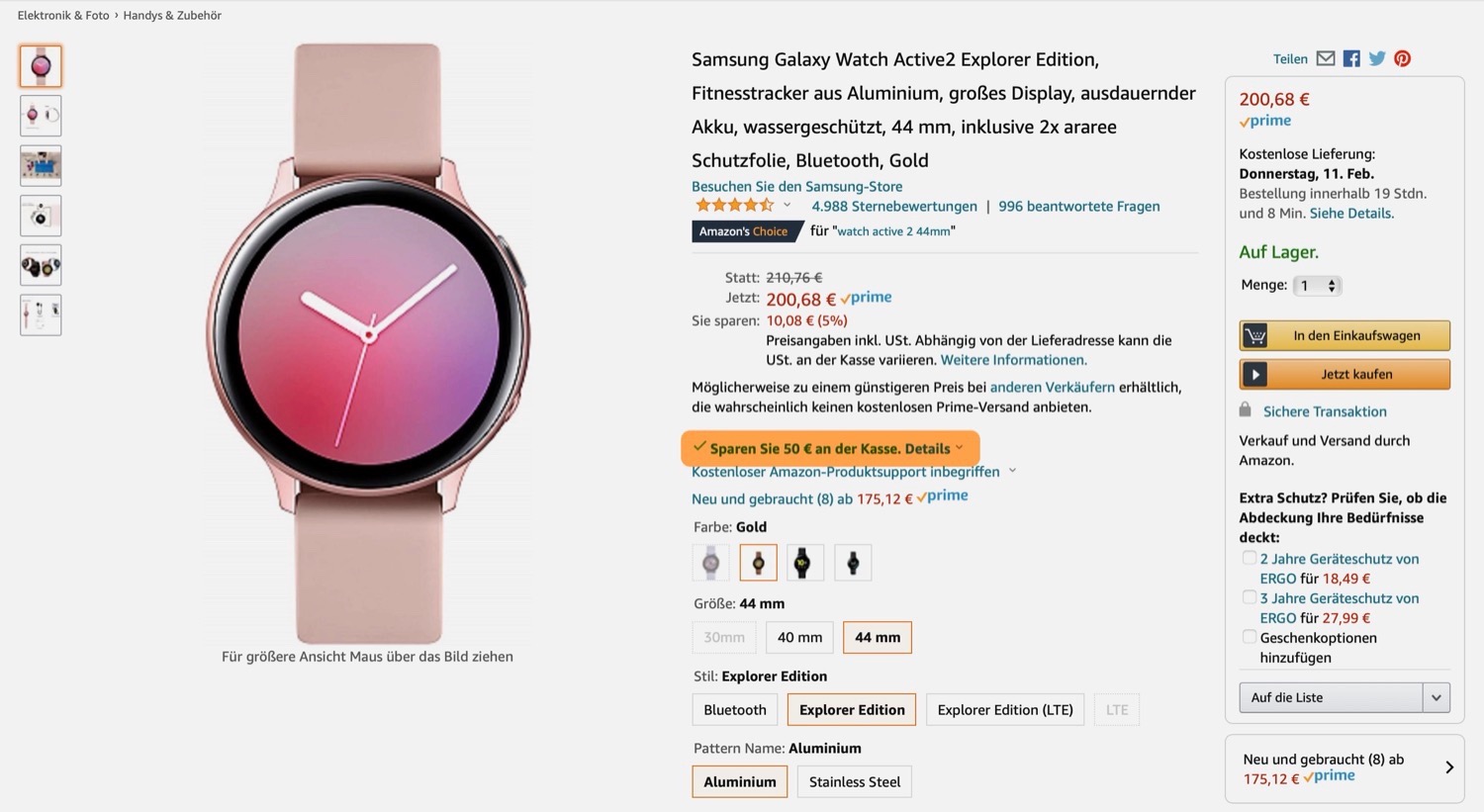This screenshot has width=1484, height=812.
Task: Click the shopping cart icon
Action: pyautogui.click(x=1255, y=335)
